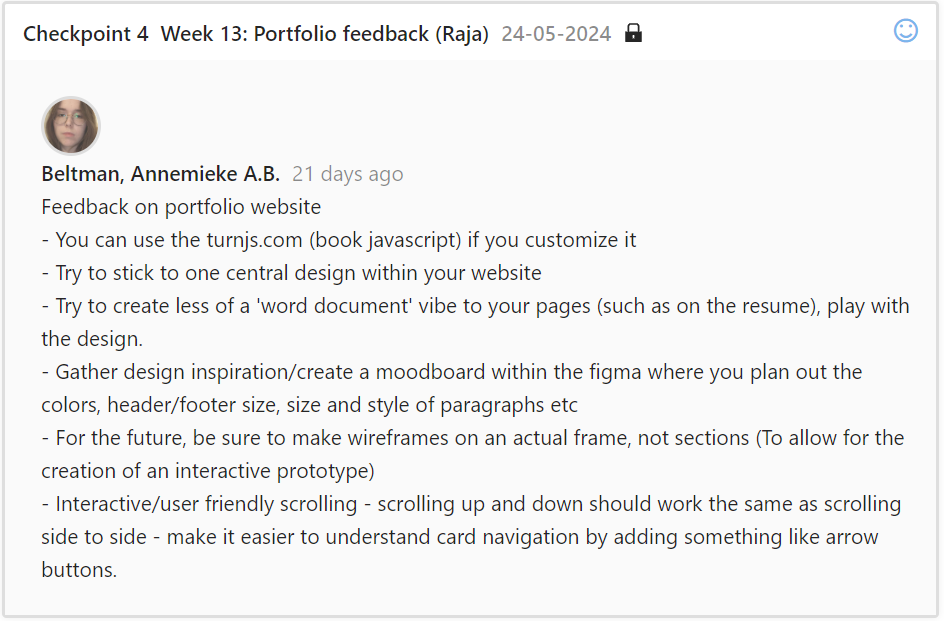Click the 'Feedback on portfolio website' line
Image resolution: width=944 pixels, height=621 pixels.
(x=181, y=207)
